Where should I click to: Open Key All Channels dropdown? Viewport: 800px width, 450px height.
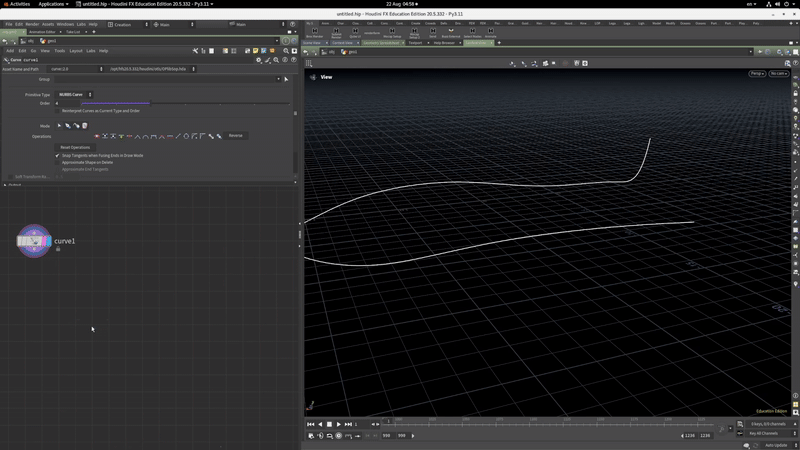(770, 434)
